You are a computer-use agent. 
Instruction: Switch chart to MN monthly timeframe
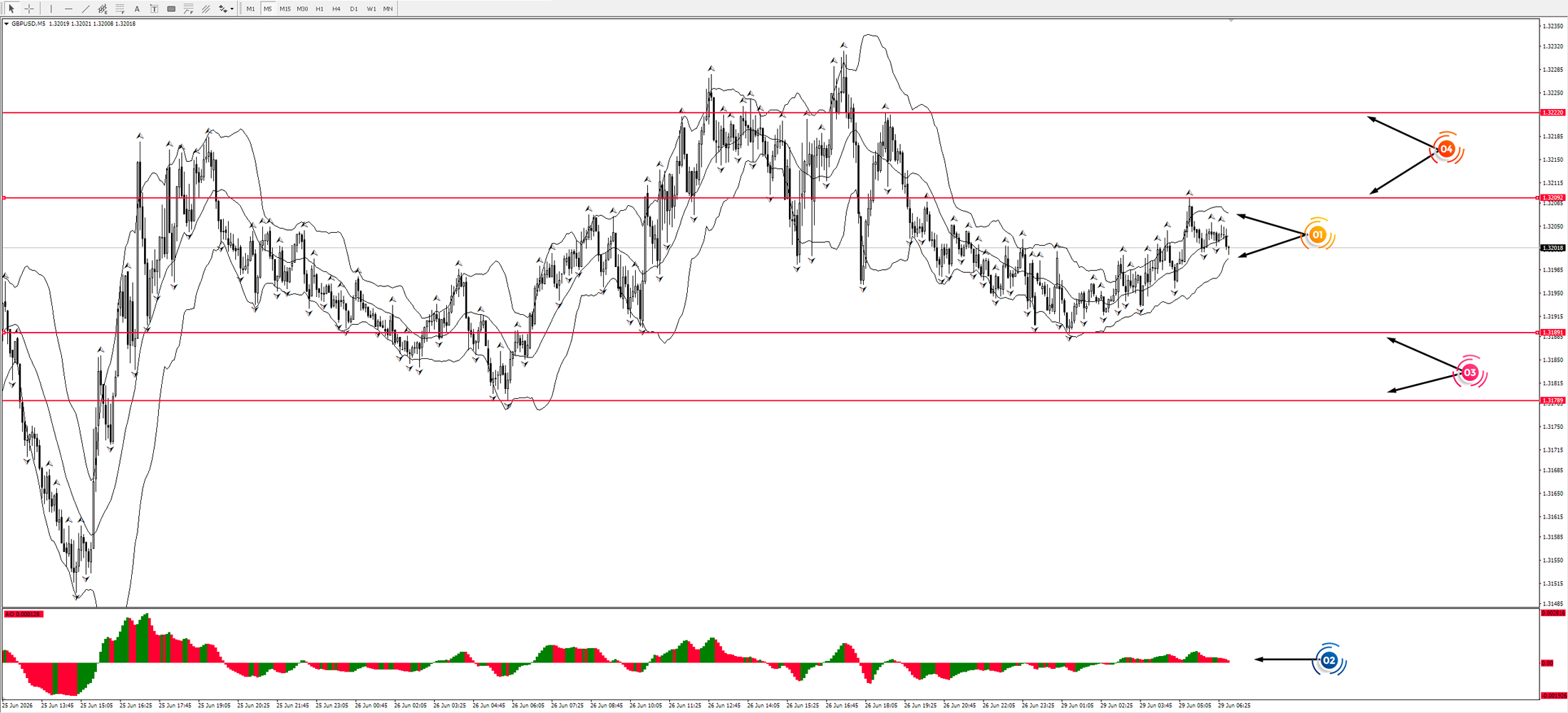pos(388,9)
